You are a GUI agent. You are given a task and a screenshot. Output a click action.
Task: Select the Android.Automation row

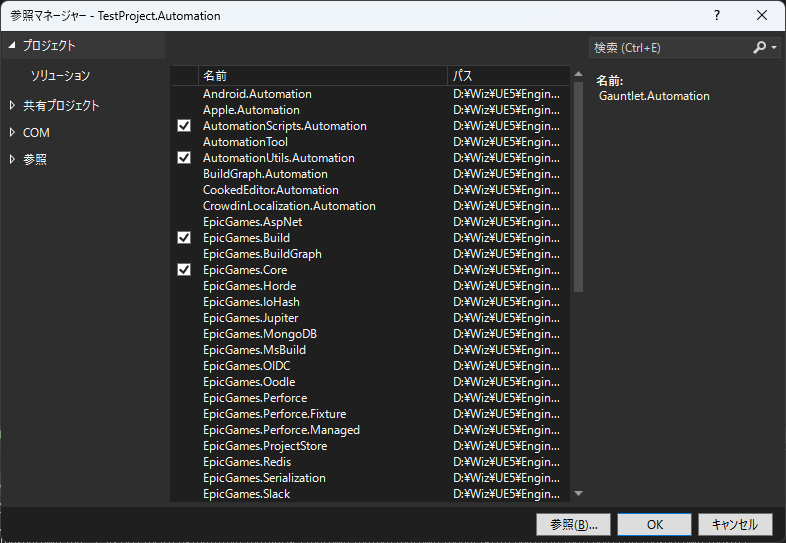click(371, 94)
